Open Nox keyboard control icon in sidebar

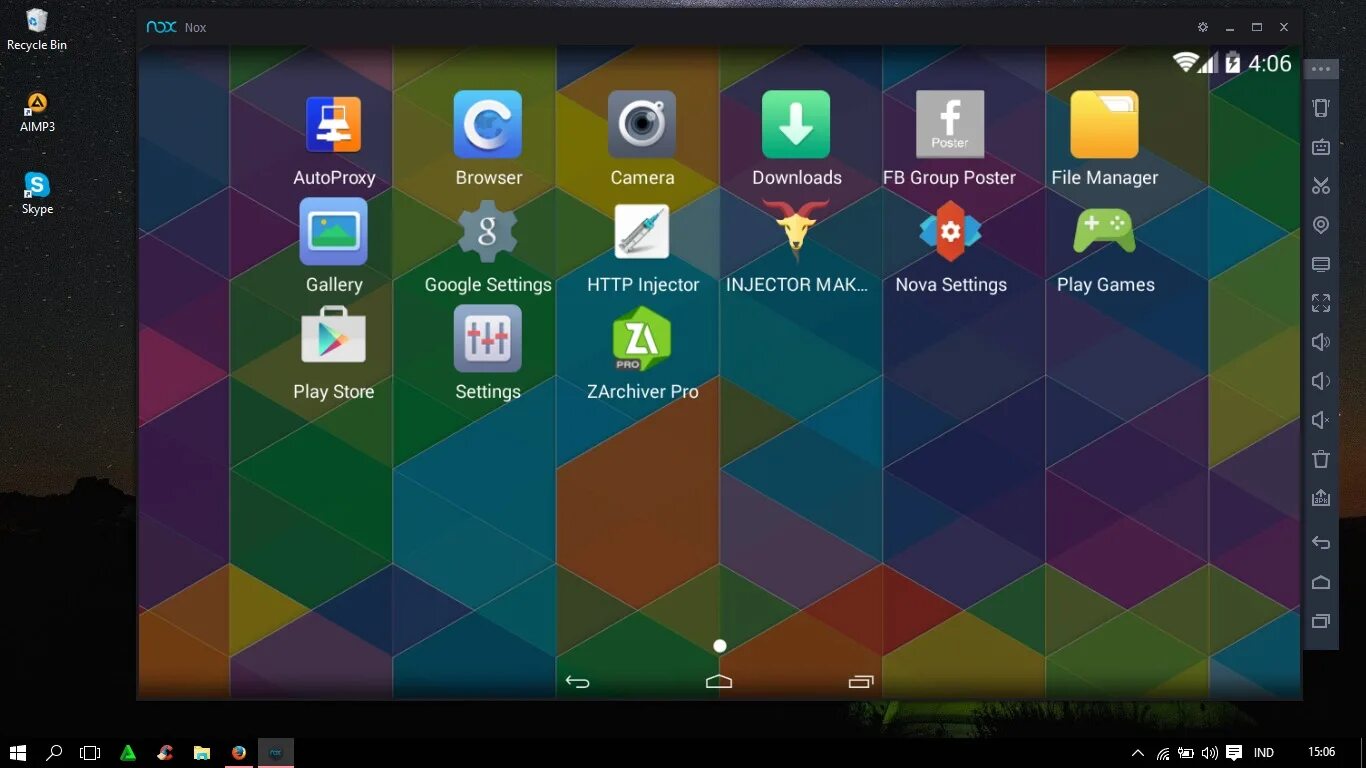point(1321,147)
